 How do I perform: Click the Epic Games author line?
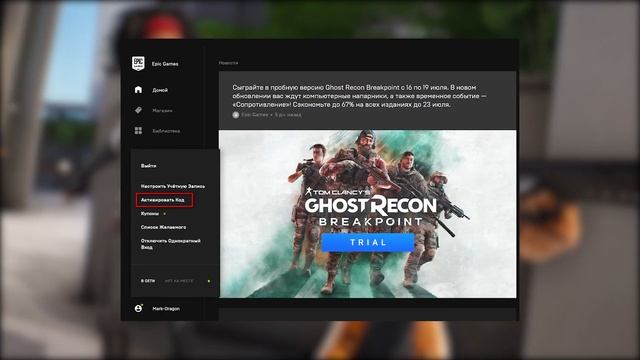(267, 115)
